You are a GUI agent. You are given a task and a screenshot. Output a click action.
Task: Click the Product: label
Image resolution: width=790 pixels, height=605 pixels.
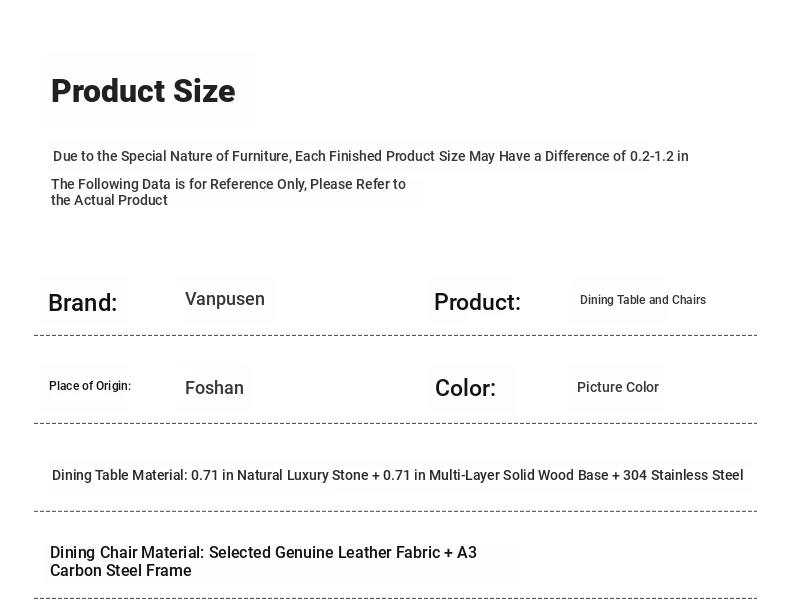click(477, 302)
